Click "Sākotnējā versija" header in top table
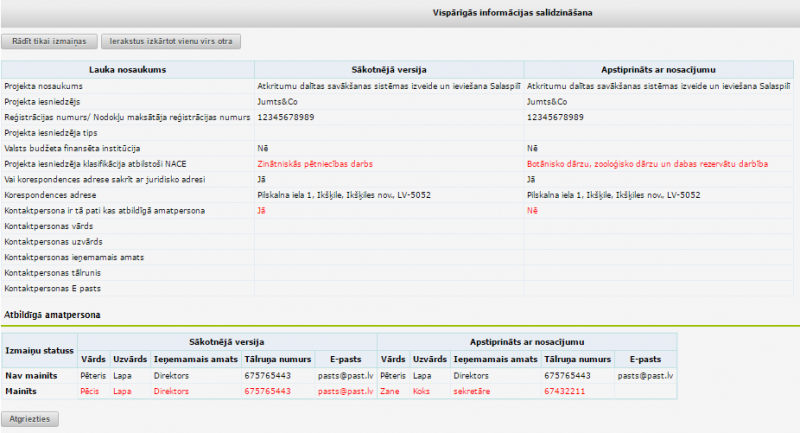Image resolution: width=800 pixels, height=433 pixels. (389, 69)
